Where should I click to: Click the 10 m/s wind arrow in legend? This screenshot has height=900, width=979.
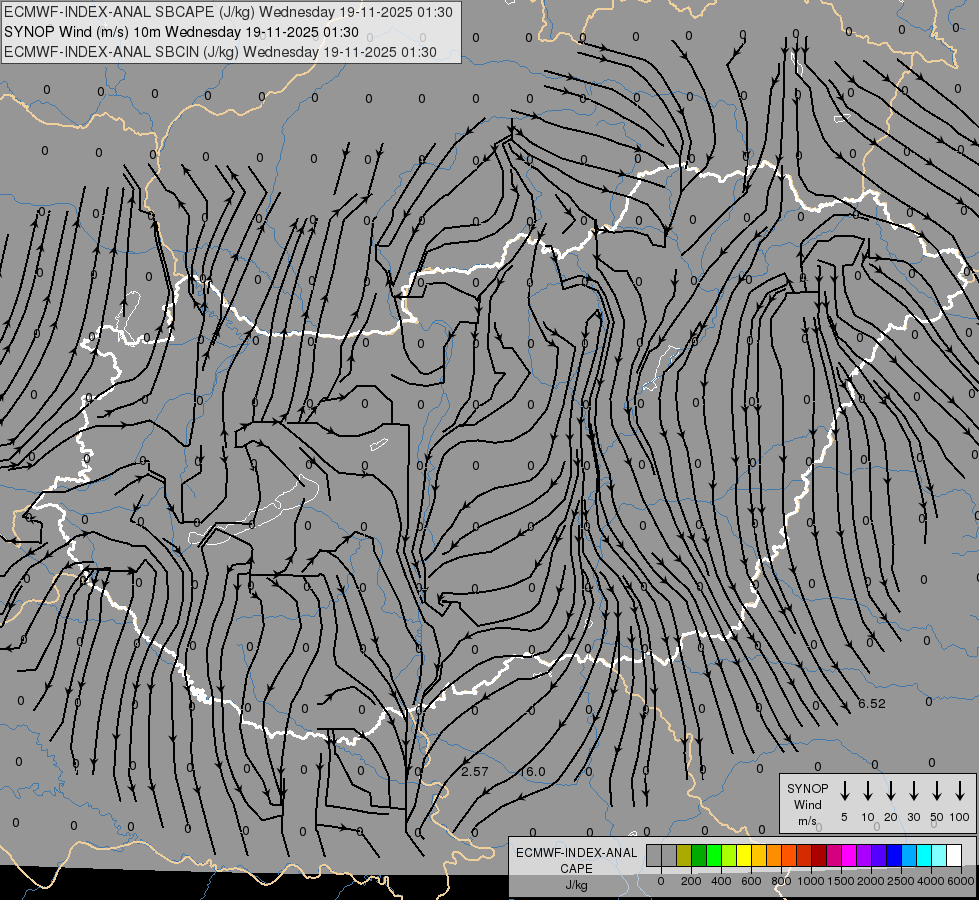click(x=868, y=791)
